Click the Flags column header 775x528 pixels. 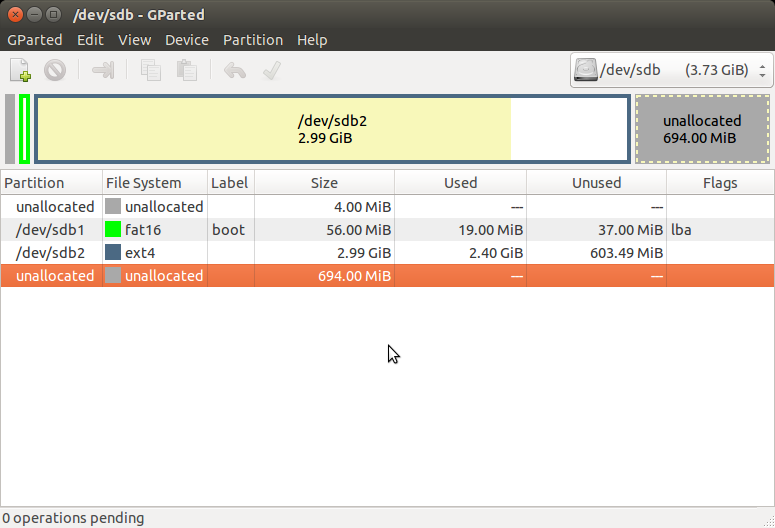(x=720, y=183)
